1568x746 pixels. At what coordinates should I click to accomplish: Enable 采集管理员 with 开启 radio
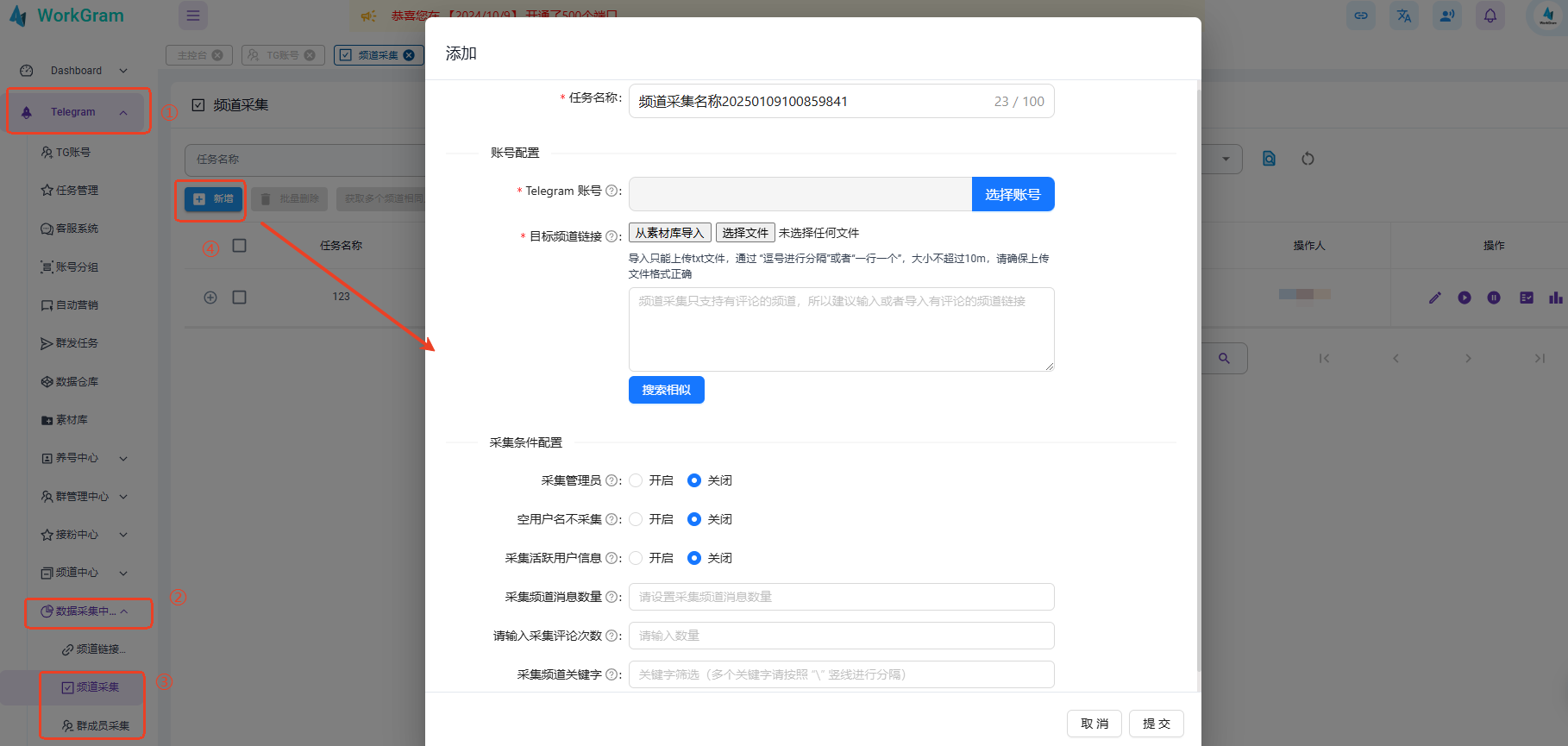point(636,480)
